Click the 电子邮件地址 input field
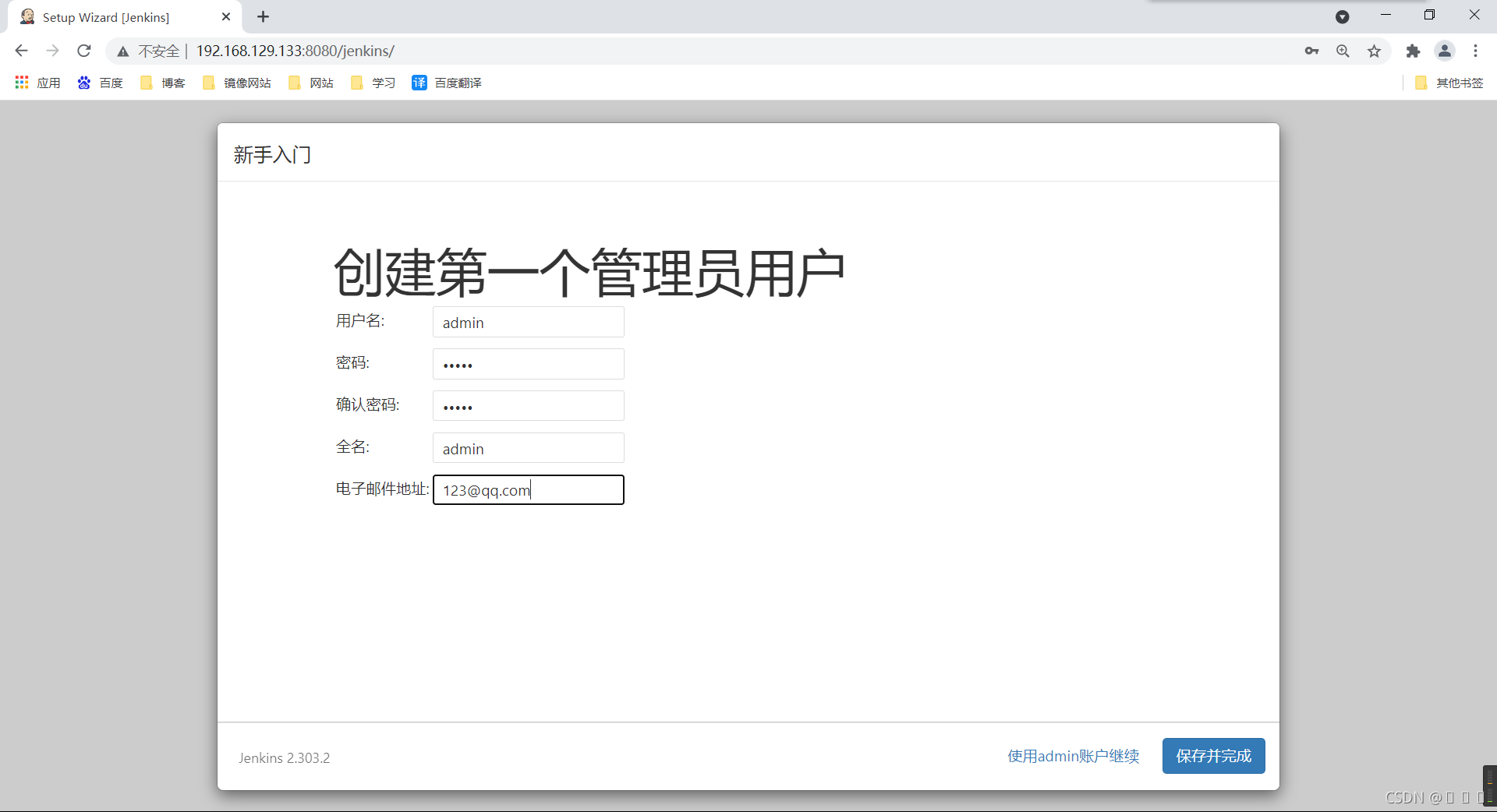The image size is (1497, 812). [x=528, y=490]
